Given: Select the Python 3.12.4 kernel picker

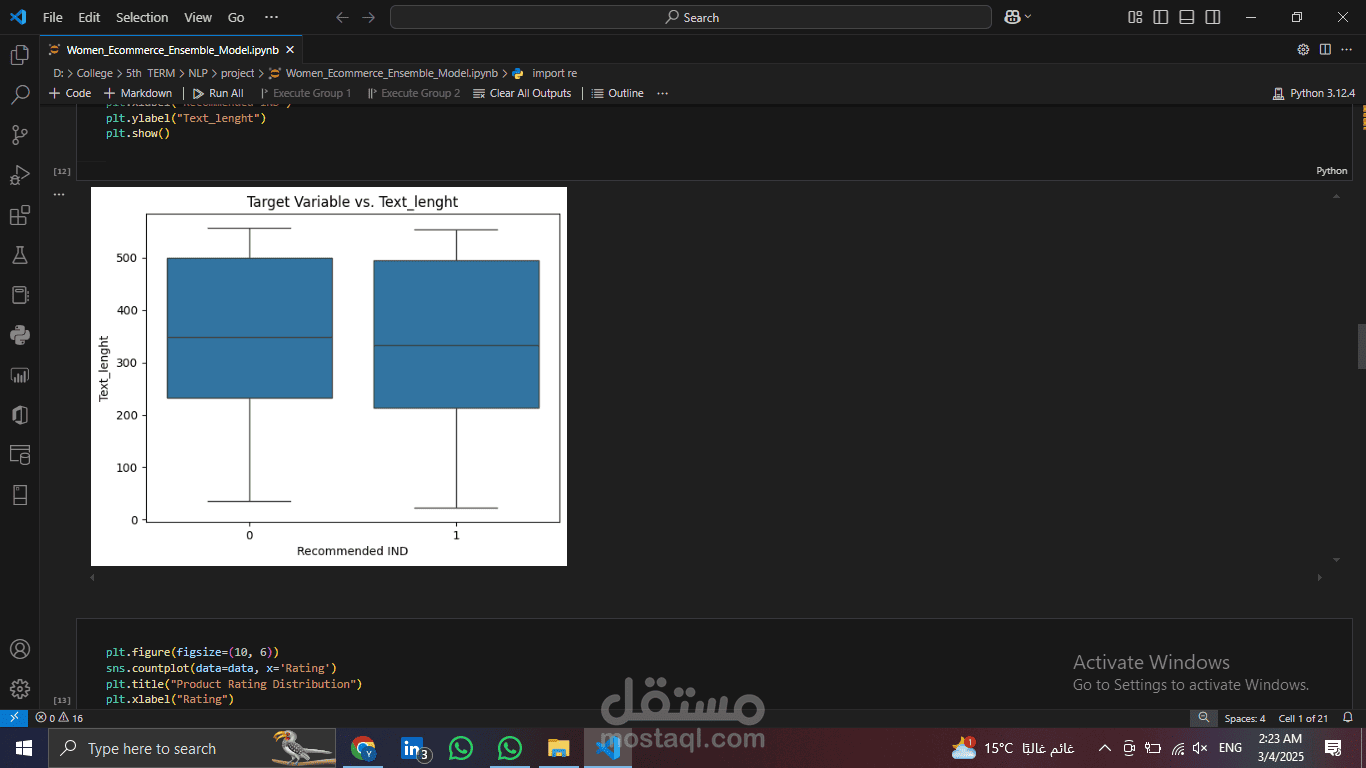Looking at the screenshot, I should tap(1314, 93).
